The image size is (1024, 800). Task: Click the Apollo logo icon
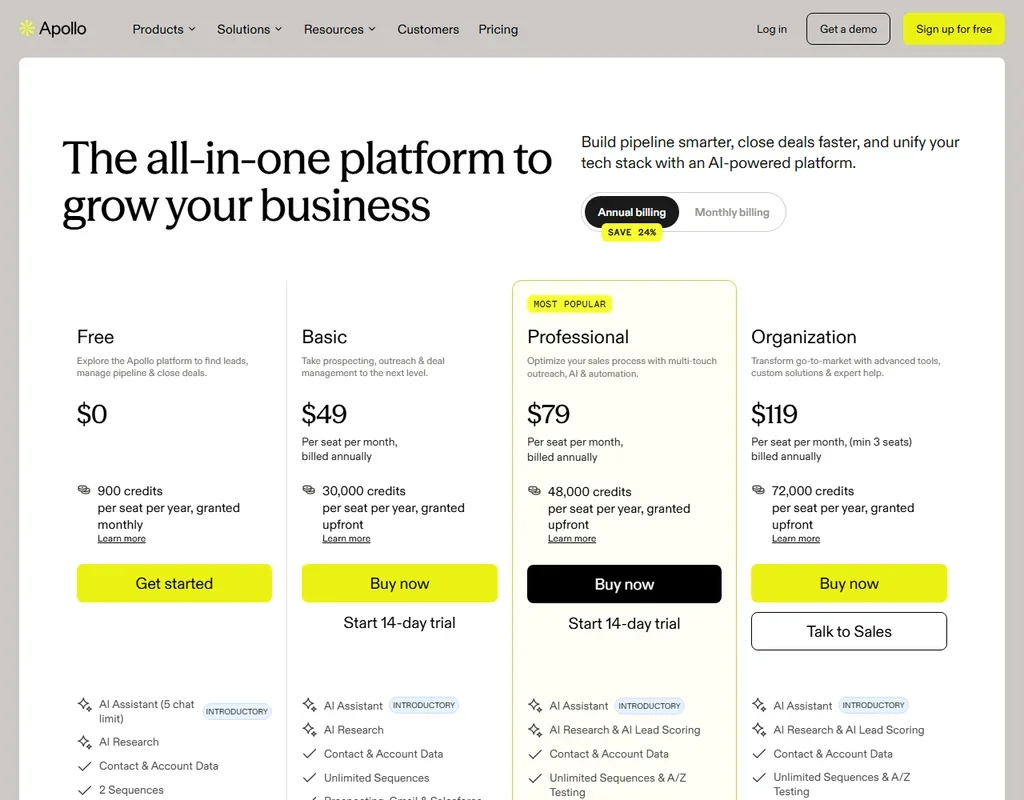tap(26, 28)
